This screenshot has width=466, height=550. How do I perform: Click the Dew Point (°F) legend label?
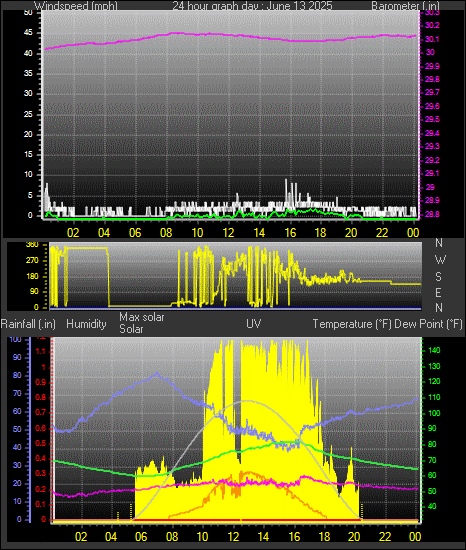(x=428, y=324)
